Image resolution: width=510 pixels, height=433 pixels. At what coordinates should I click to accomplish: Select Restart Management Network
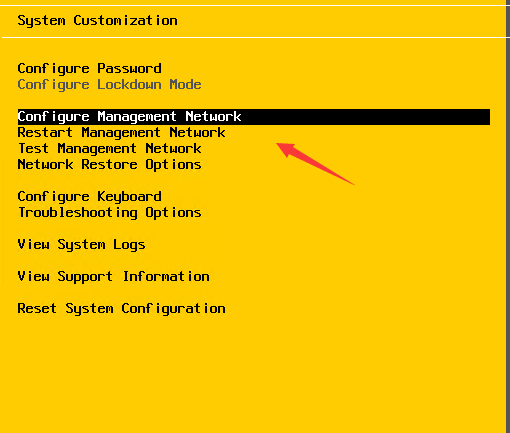pyautogui.click(x=121, y=133)
